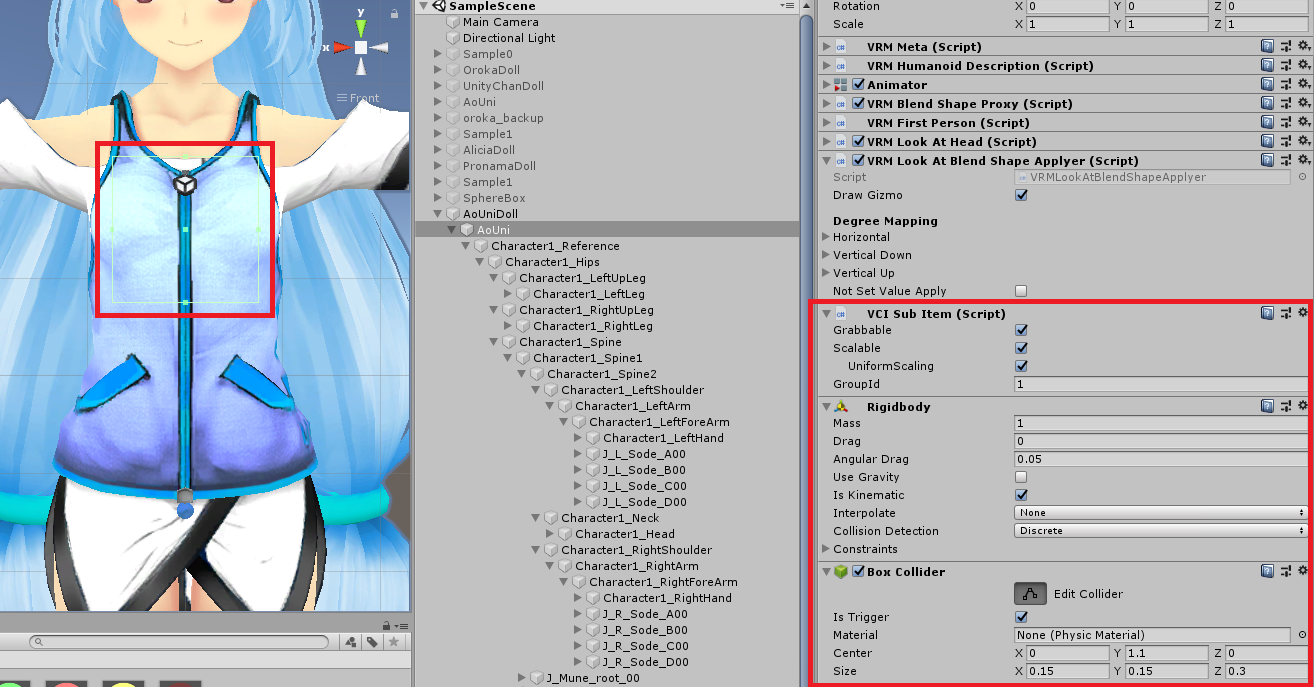Open saved search favorites star in Project panel

[393, 642]
